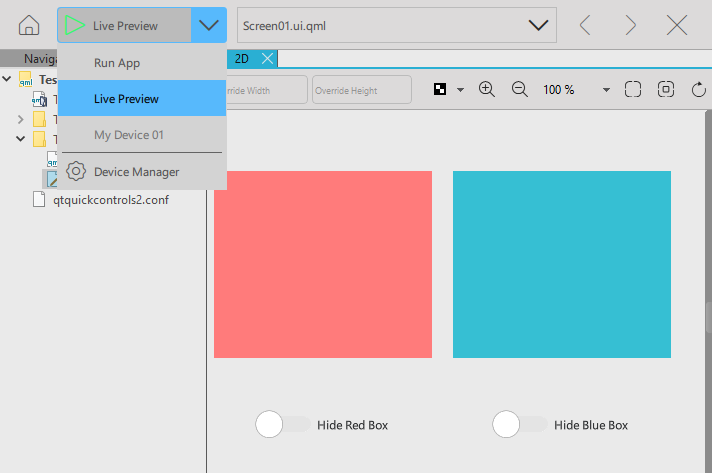712x473 pixels.
Task: Switch to the 2D view tab
Action: click(242, 59)
